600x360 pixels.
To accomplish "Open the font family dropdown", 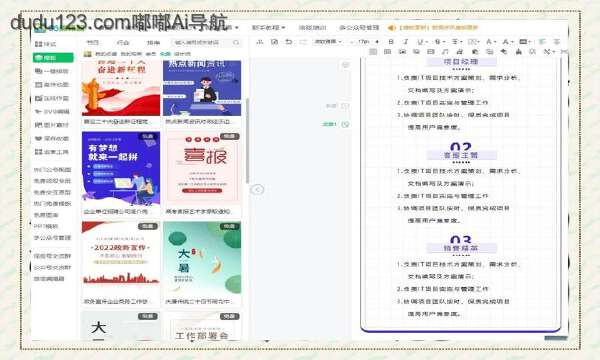I will [x=328, y=42].
